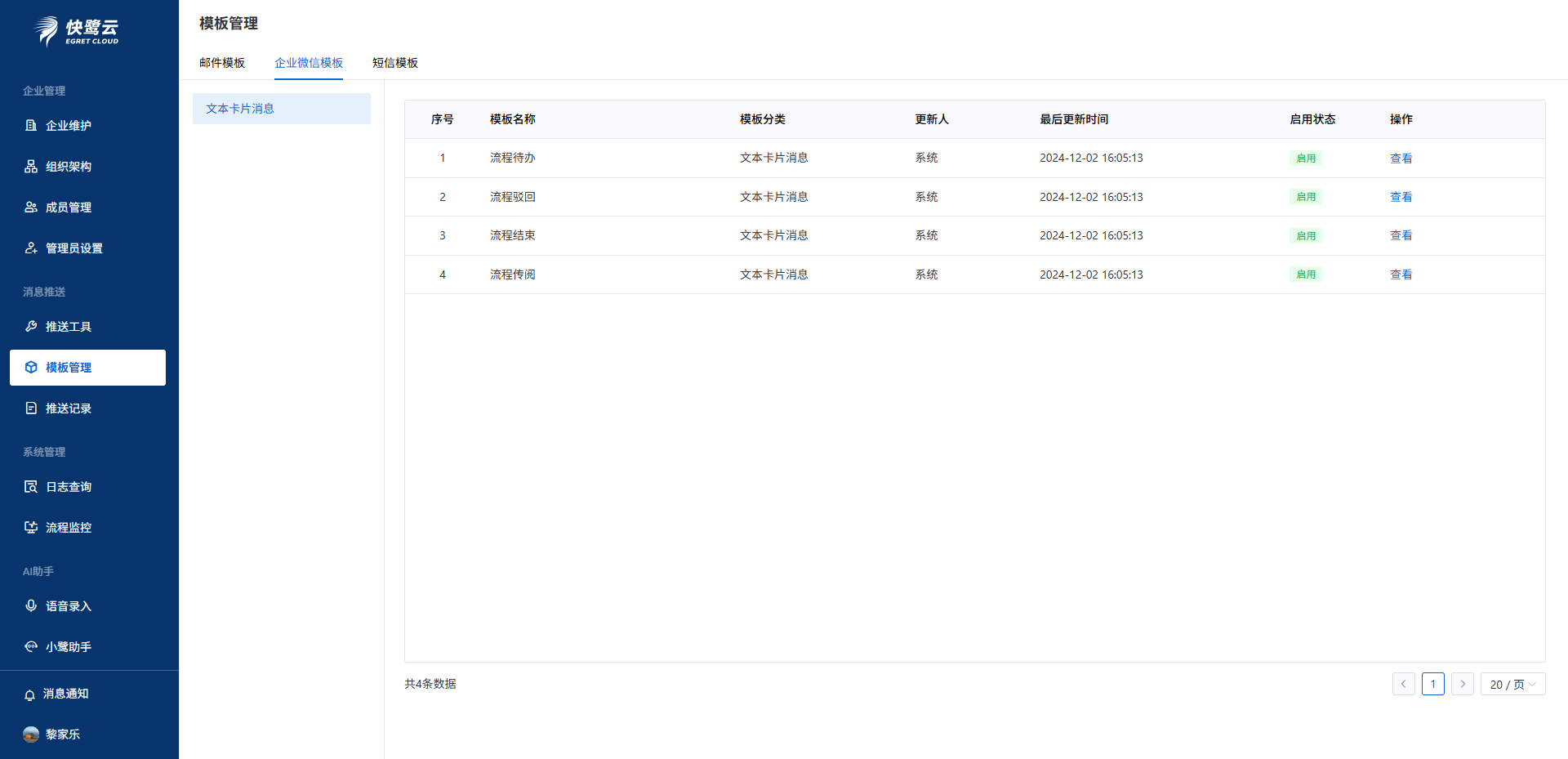Open 推送记录 from the sidebar
This screenshot has height=759, width=1568.
[69, 409]
